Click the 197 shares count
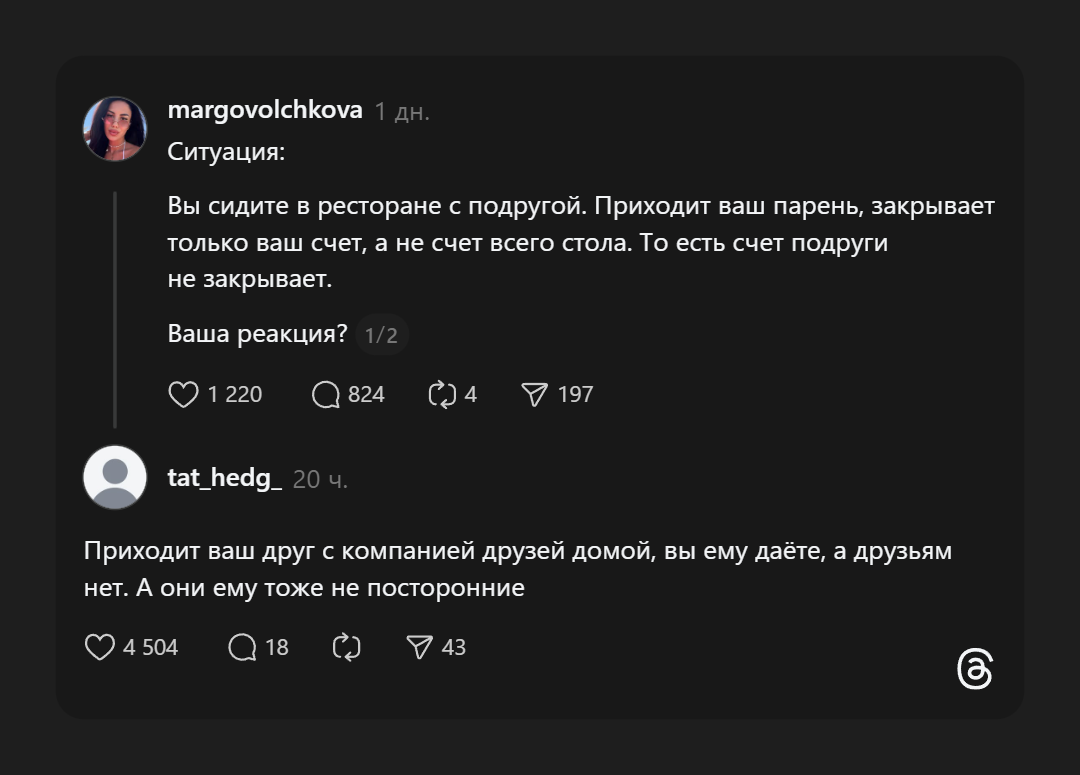This screenshot has height=775, width=1080. (575, 394)
